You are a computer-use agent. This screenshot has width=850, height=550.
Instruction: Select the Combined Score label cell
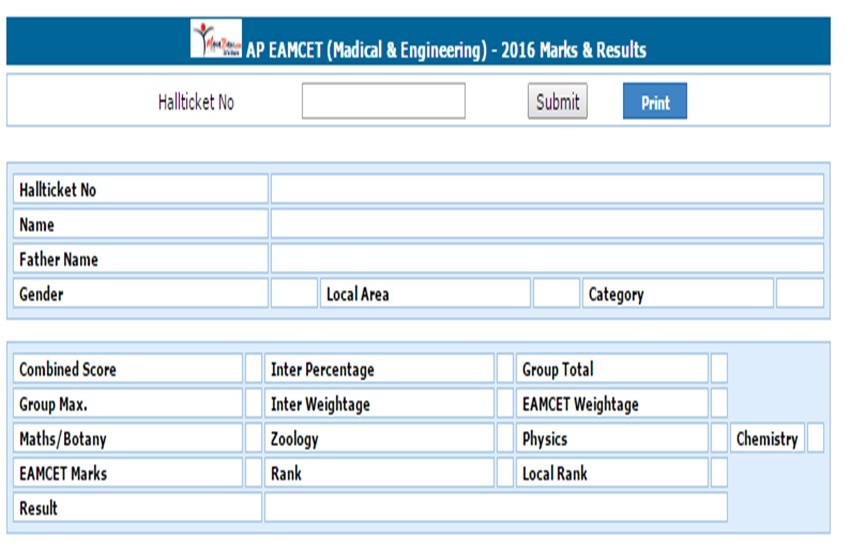(x=127, y=369)
